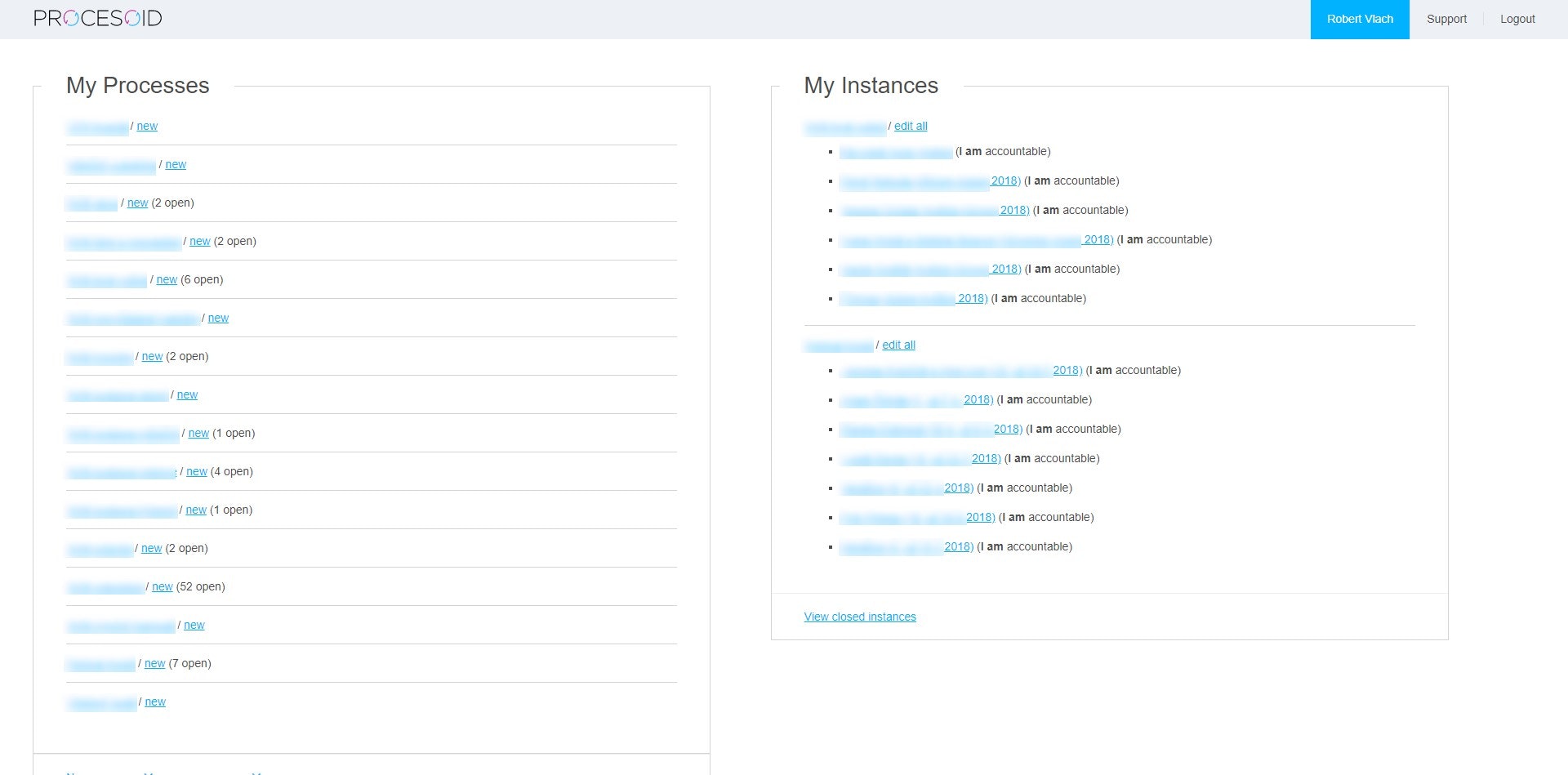
Task: Create new instance for process with 52 open
Action: pyautogui.click(x=163, y=586)
